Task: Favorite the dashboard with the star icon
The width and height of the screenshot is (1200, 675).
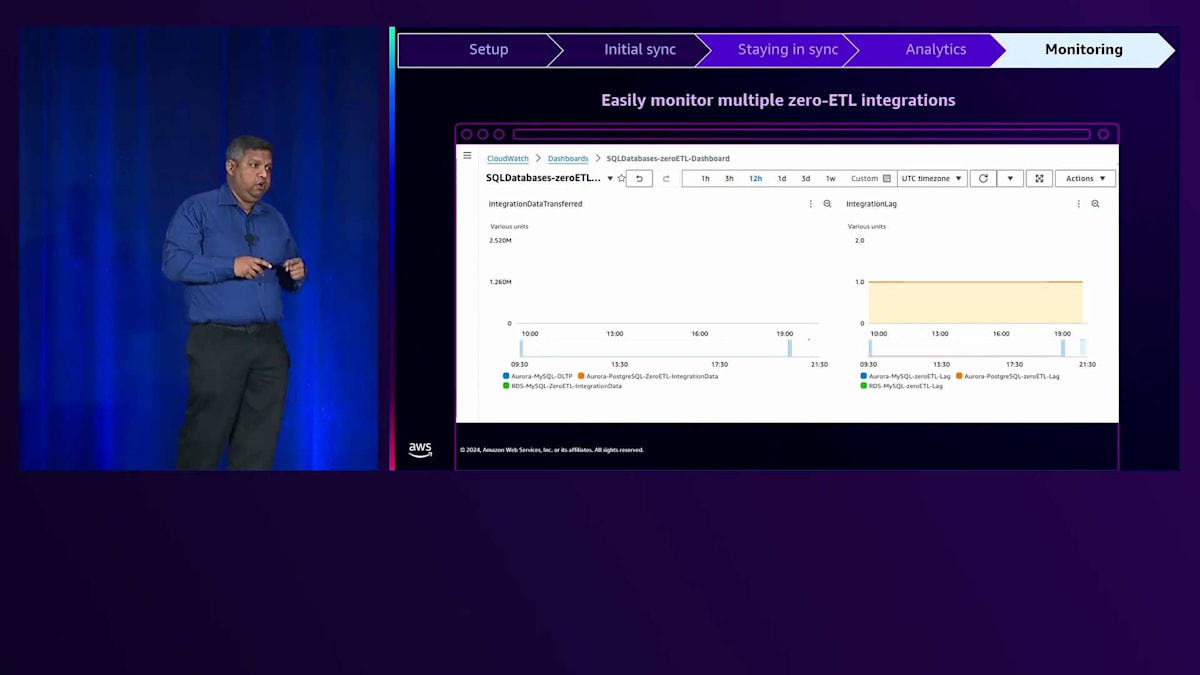Action: (621, 178)
